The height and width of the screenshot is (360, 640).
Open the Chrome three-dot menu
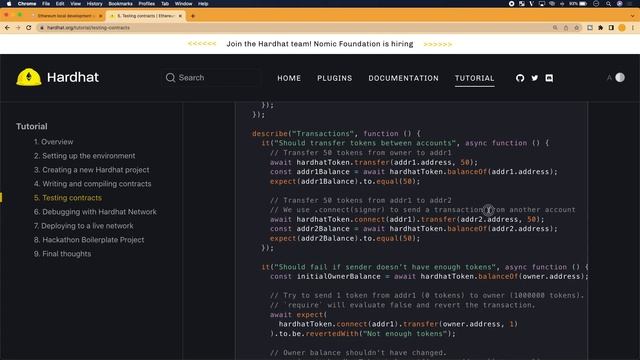pos(633,28)
